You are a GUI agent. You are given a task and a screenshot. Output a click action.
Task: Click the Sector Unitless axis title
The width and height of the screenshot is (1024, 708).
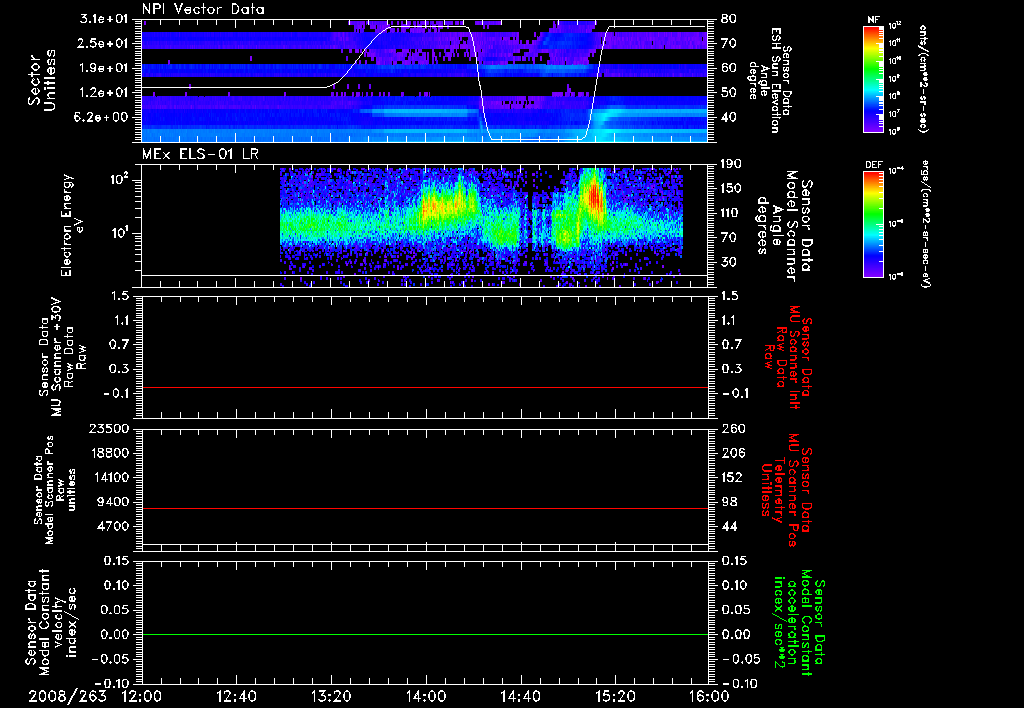(x=42, y=80)
